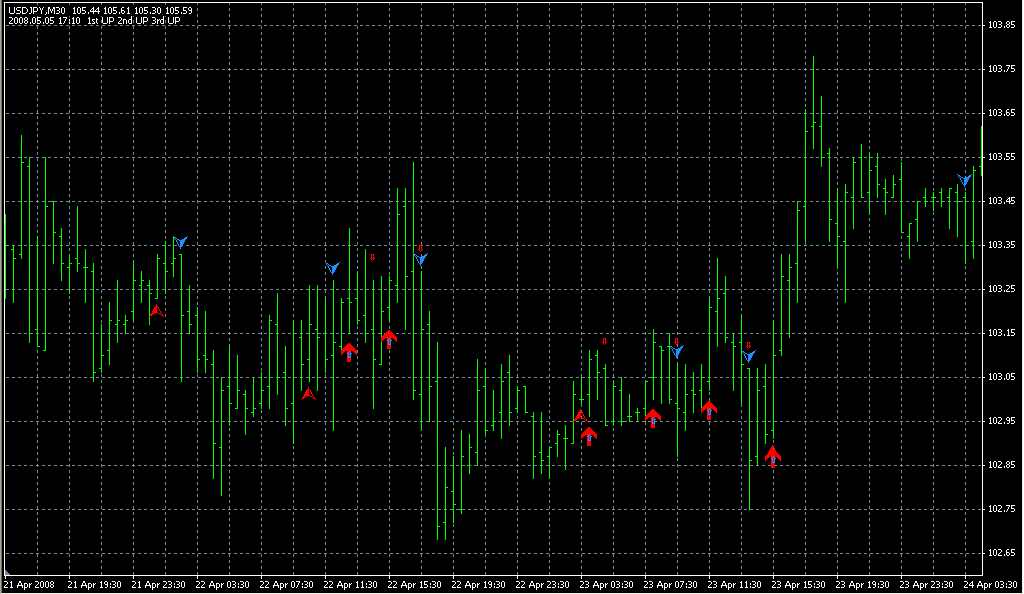Screen dimensions: 1024x594
Task: Click USDJPY,M30 symbol label
Action: [37, 11]
